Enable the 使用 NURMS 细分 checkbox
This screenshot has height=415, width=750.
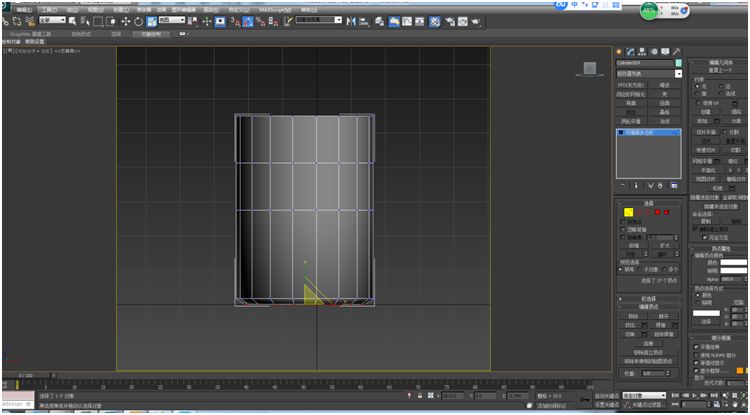(x=695, y=355)
